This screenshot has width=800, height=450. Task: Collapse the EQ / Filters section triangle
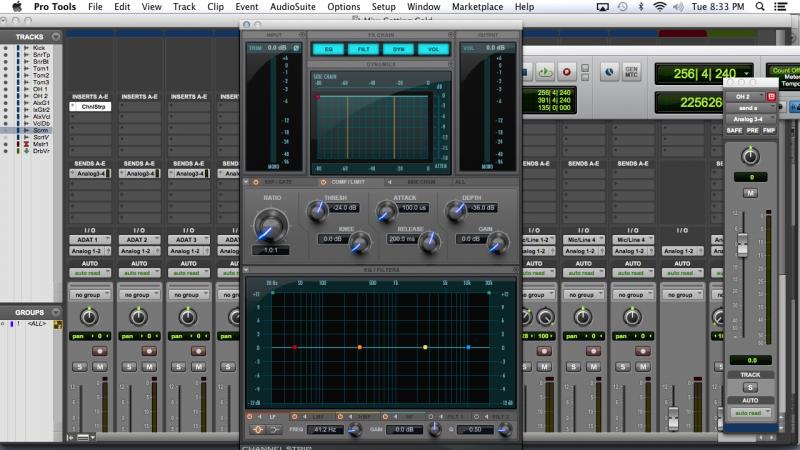[246, 269]
